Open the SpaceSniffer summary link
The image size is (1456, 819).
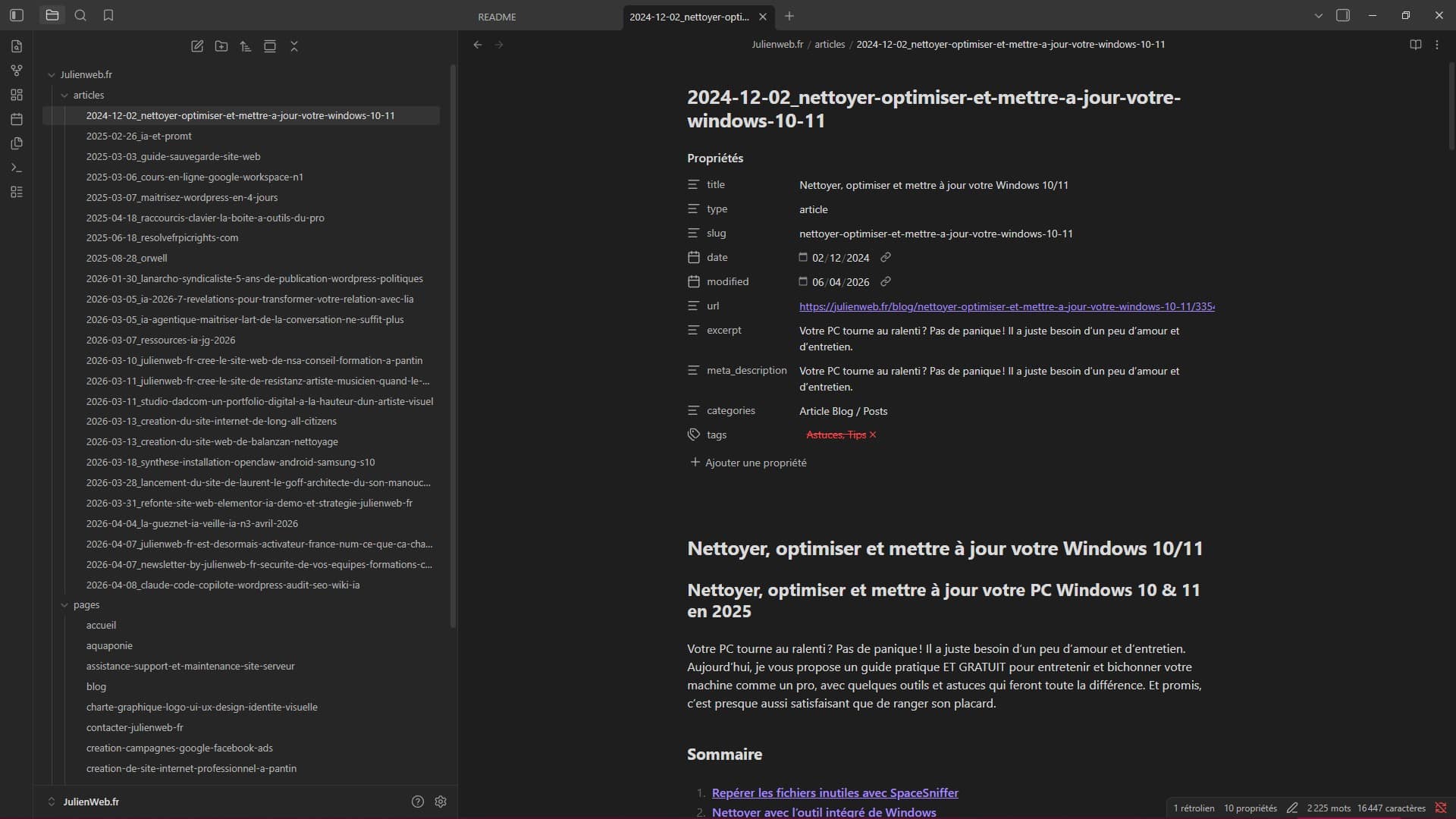point(835,792)
